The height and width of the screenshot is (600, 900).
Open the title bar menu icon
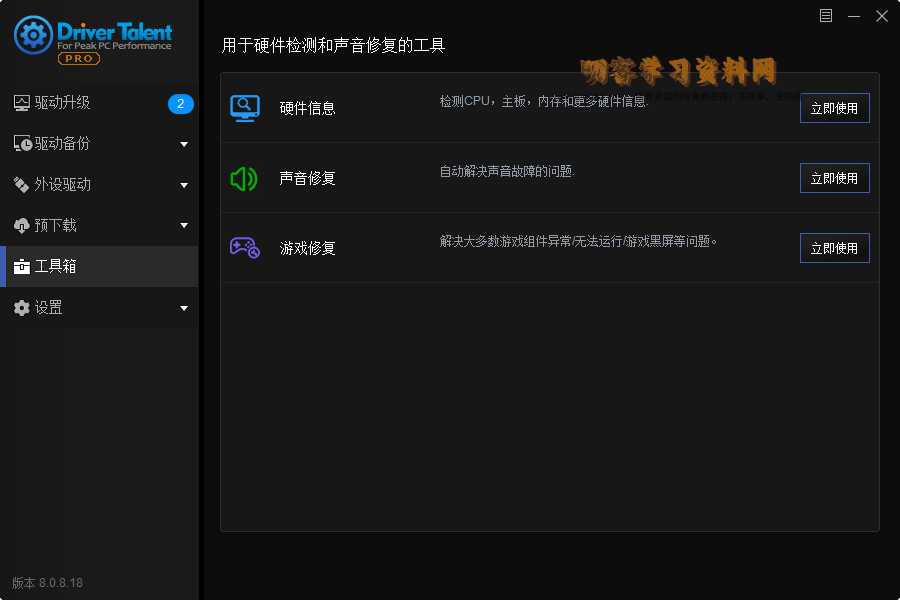(x=826, y=15)
